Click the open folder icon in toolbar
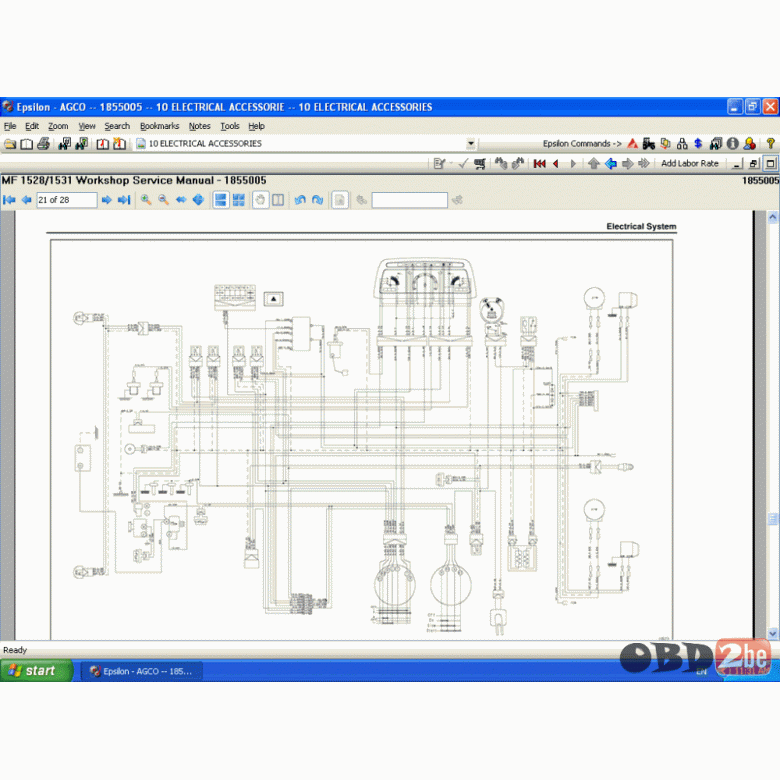The width and height of the screenshot is (780, 780). tap(10, 144)
